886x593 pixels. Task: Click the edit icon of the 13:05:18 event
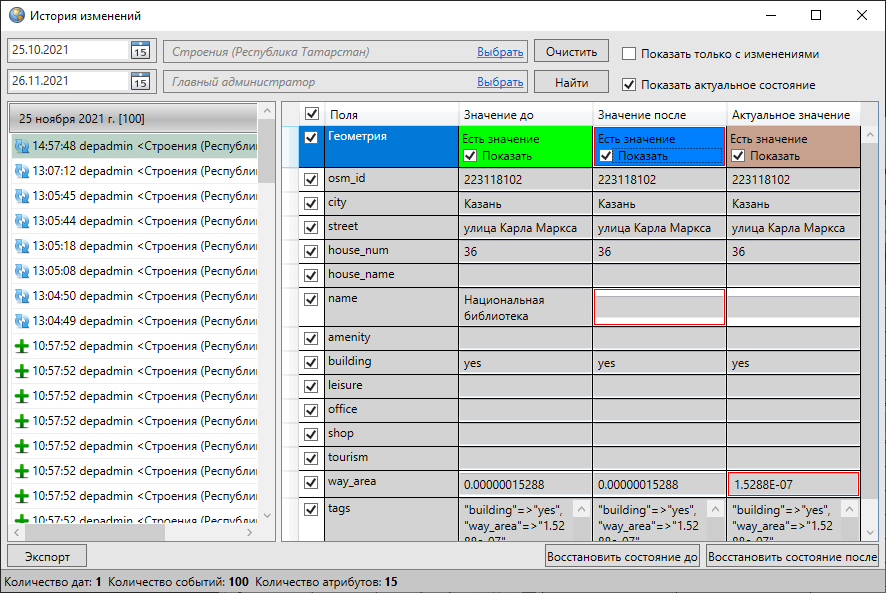(x=21, y=246)
